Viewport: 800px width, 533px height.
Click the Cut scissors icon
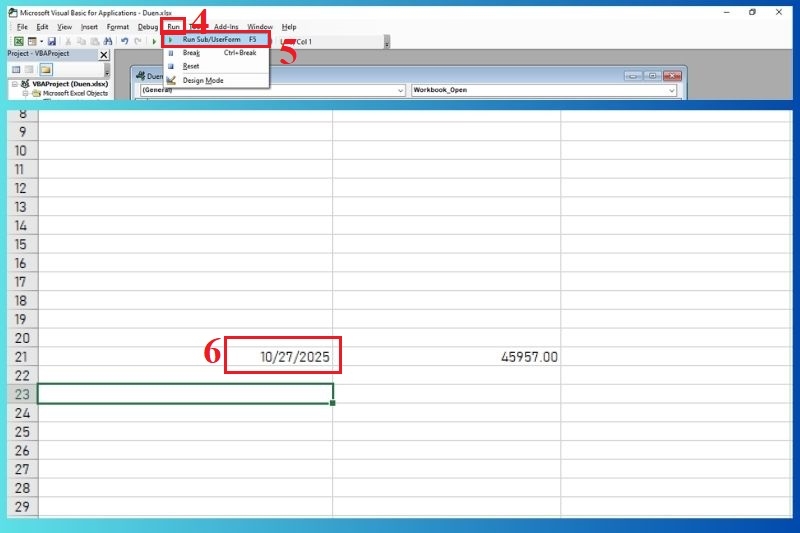coord(68,41)
